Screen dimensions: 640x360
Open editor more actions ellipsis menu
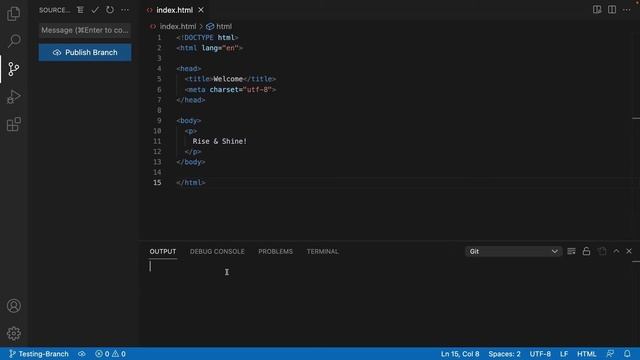627,9
